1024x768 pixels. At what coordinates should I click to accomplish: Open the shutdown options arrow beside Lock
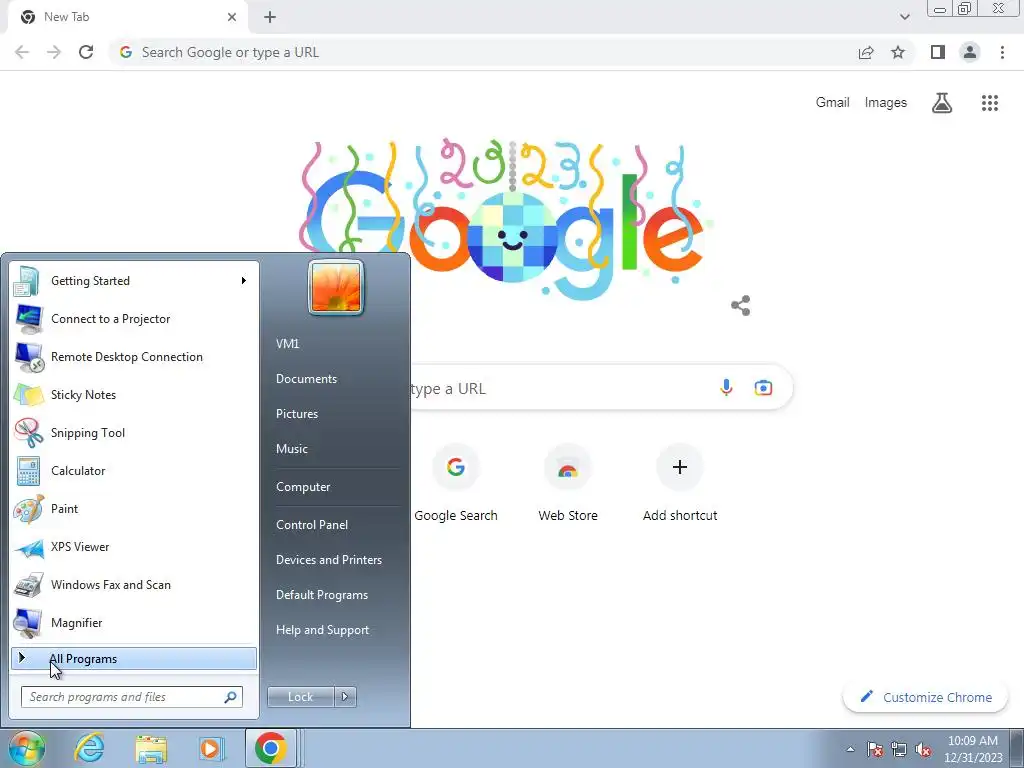coord(345,697)
